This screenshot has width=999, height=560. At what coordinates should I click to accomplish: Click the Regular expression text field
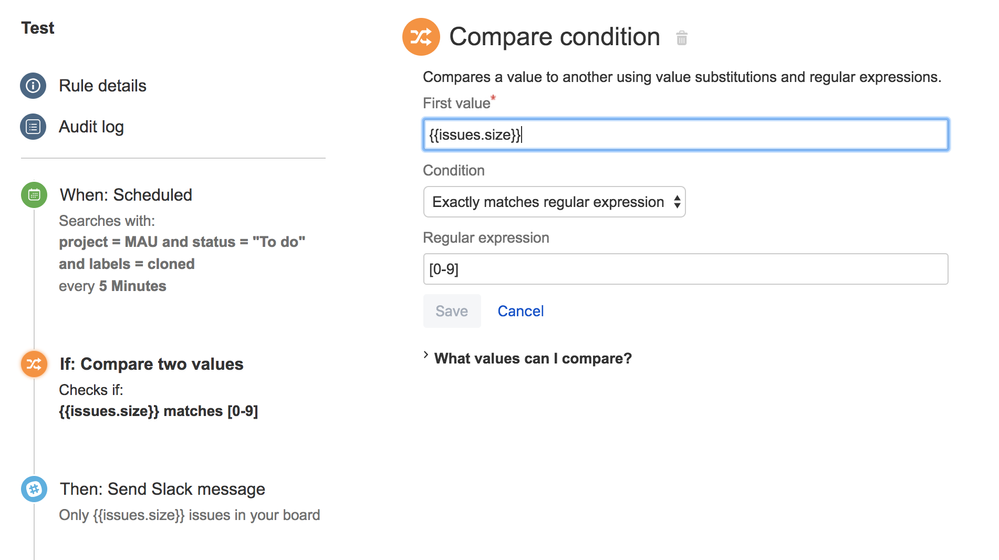685,269
